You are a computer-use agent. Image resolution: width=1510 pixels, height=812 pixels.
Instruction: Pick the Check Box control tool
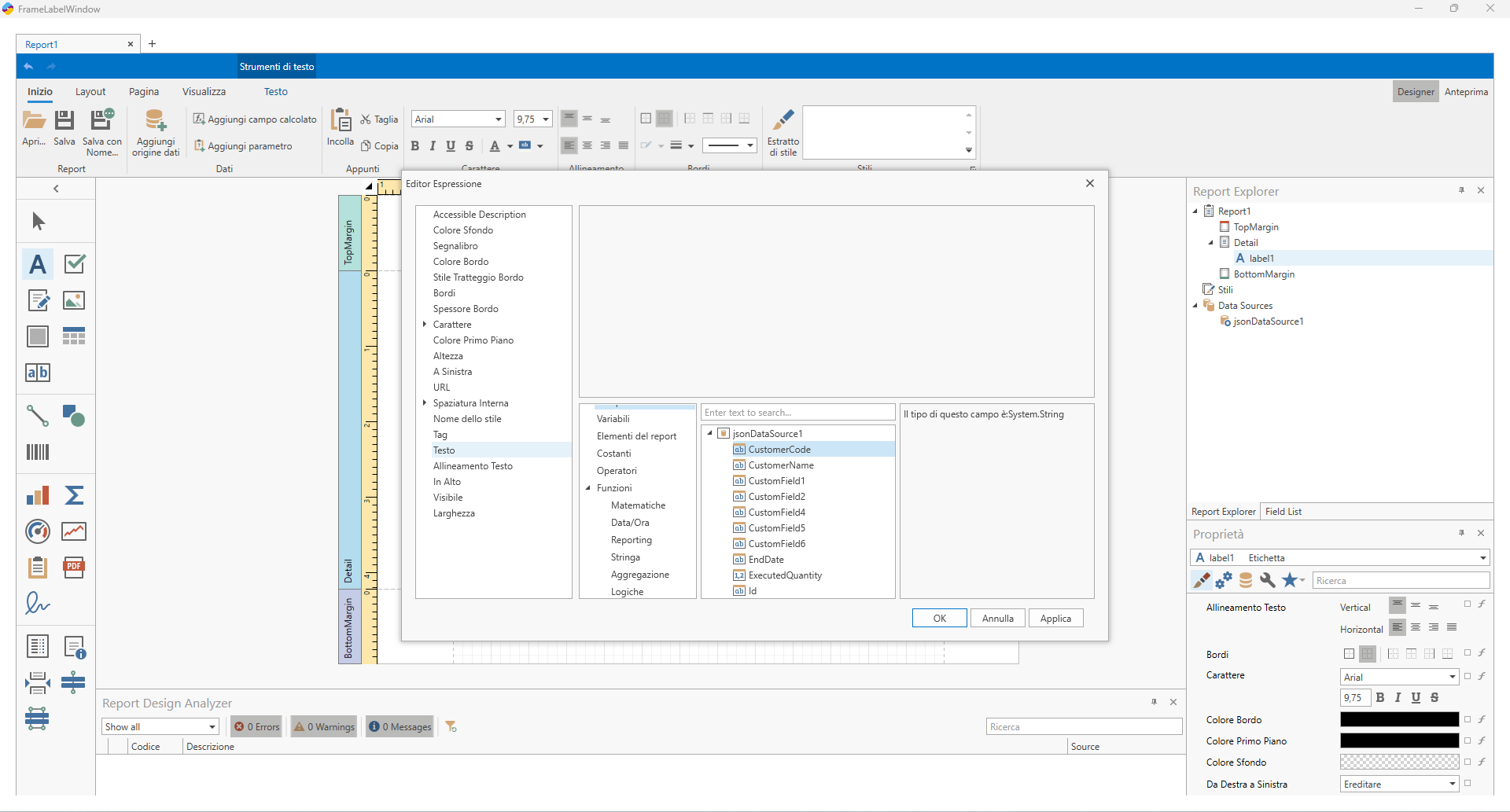(x=74, y=264)
